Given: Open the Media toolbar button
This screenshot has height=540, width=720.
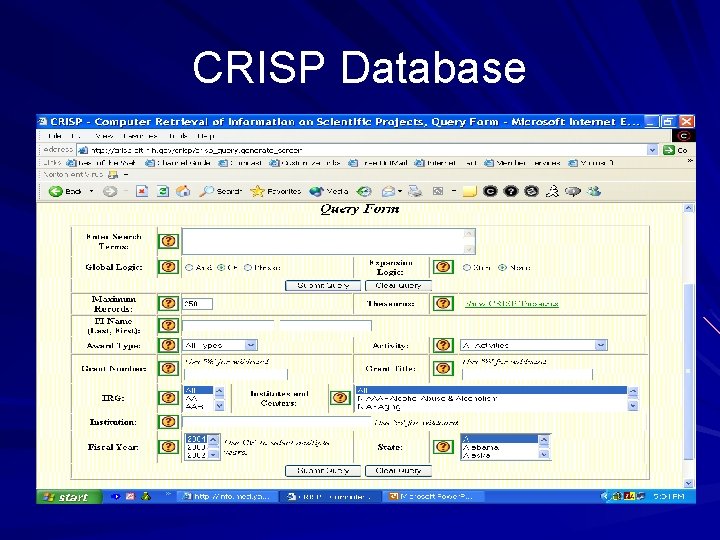Looking at the screenshot, I should tap(329, 191).
